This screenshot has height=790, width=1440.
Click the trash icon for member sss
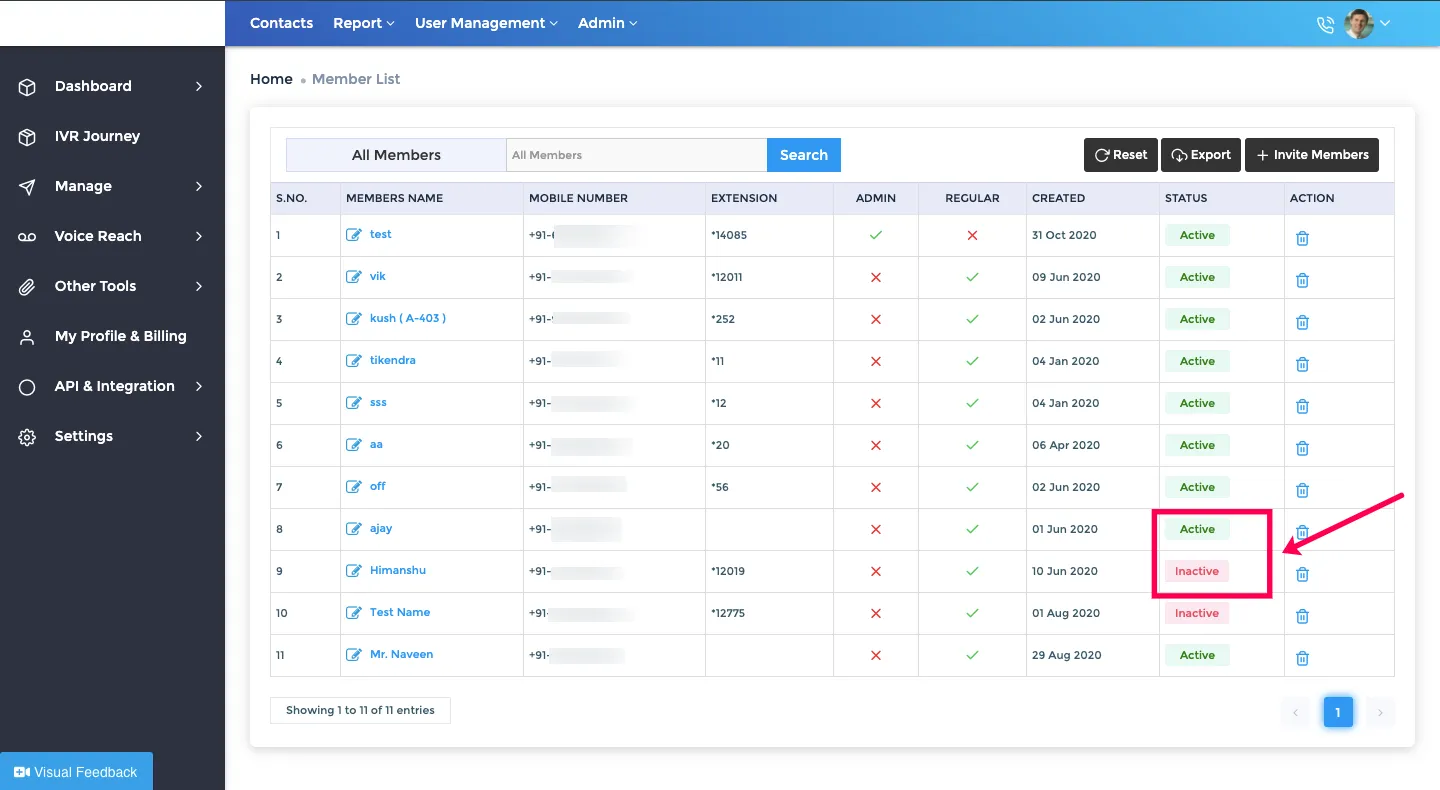(x=1302, y=406)
